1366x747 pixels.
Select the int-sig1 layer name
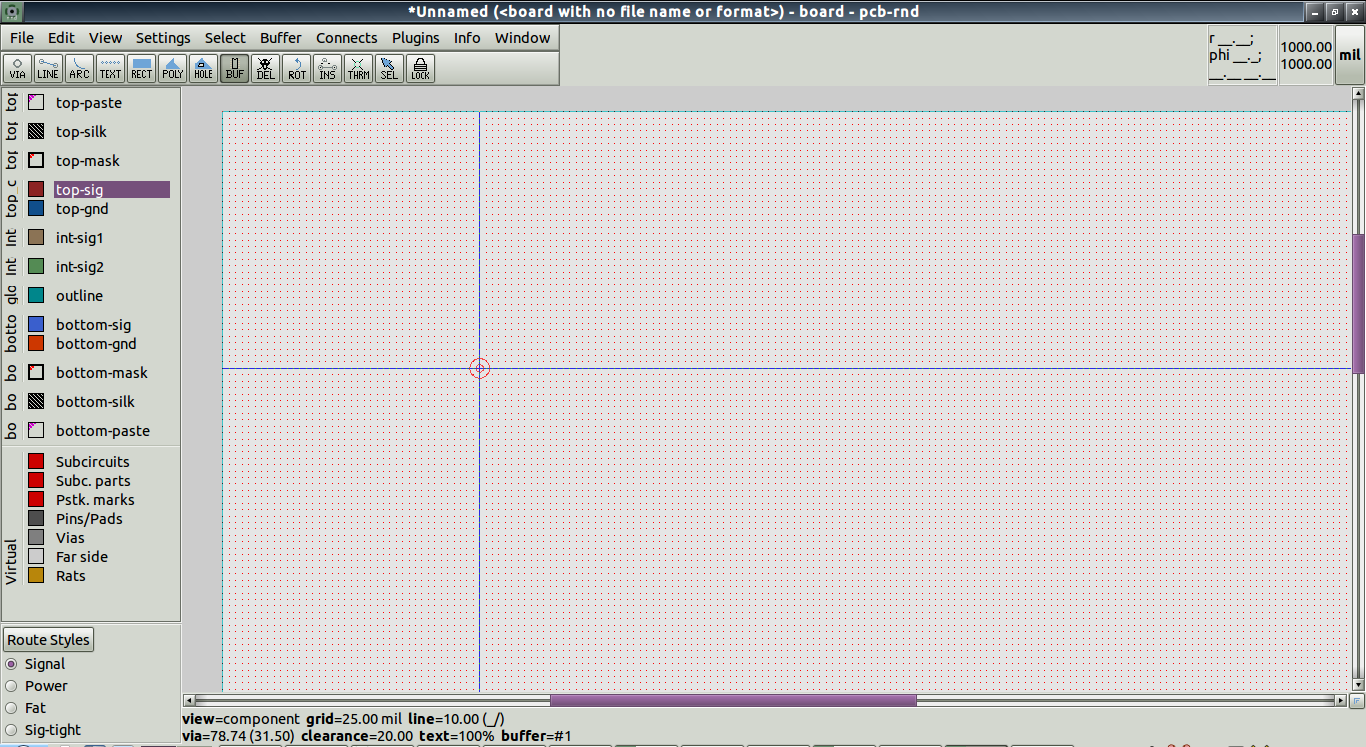tap(80, 238)
